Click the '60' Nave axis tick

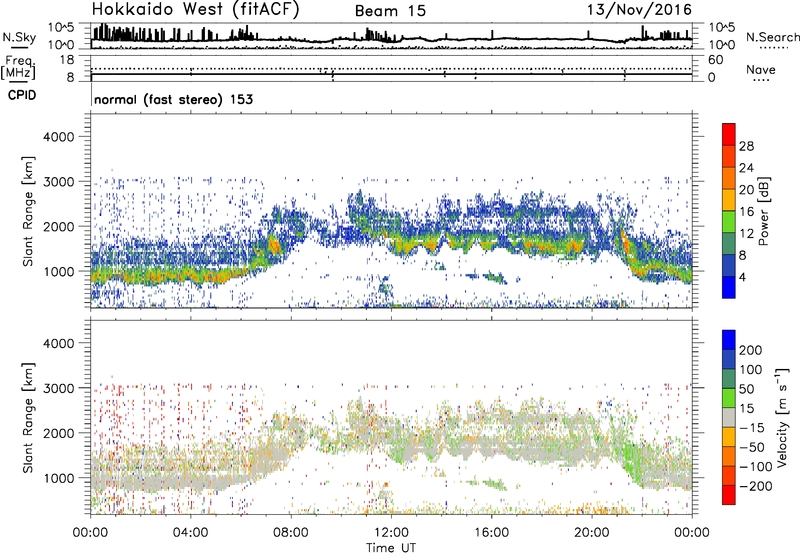[x=715, y=60]
